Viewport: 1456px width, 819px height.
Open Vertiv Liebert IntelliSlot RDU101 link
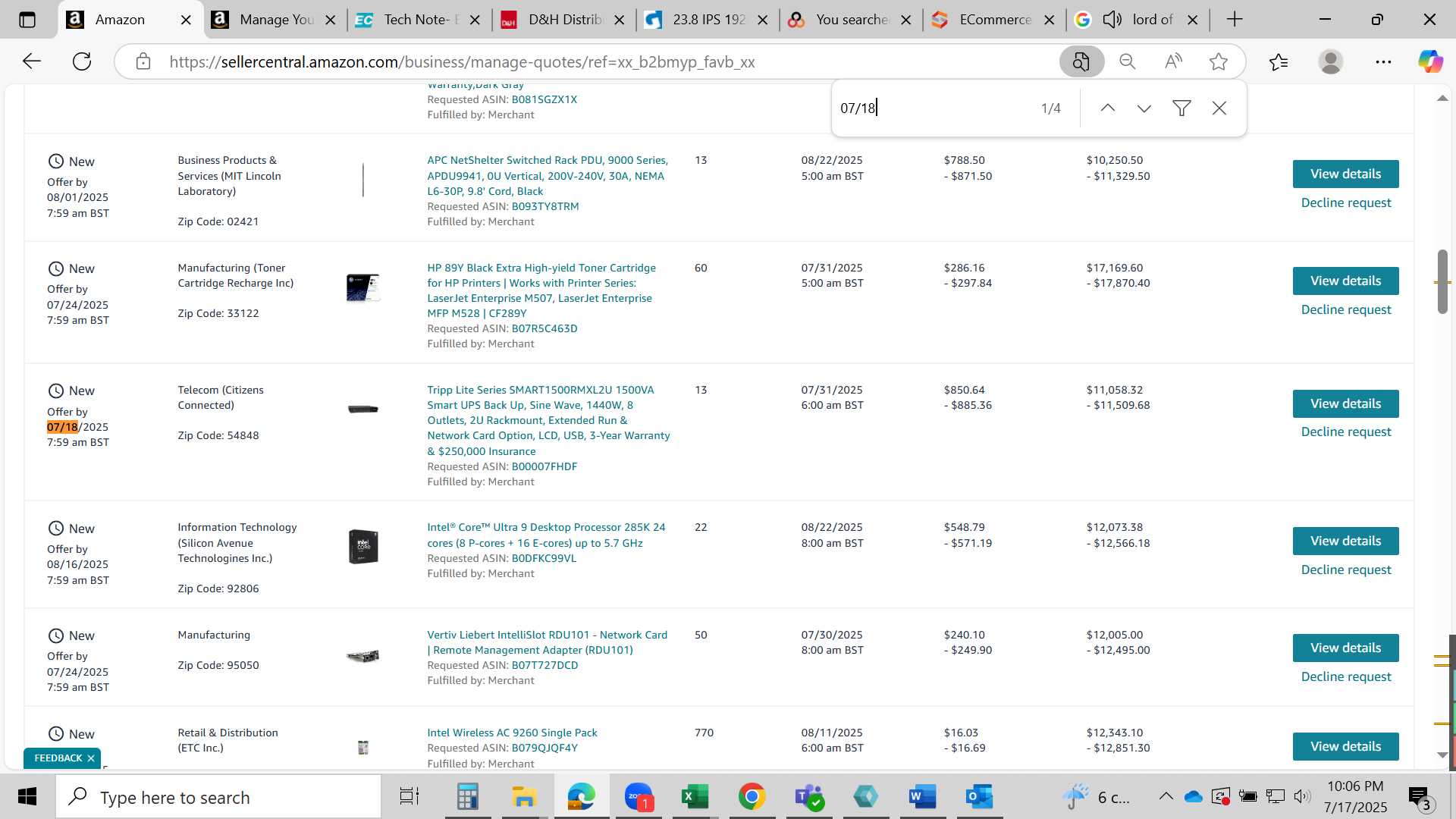[x=547, y=642]
